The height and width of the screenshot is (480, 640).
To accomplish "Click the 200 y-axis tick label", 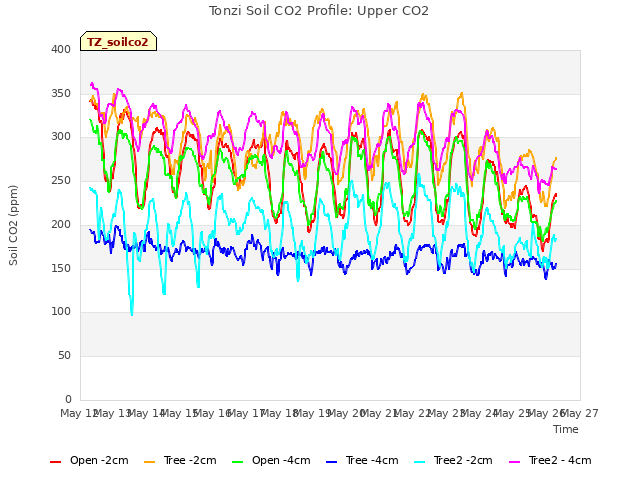I will [61, 224].
